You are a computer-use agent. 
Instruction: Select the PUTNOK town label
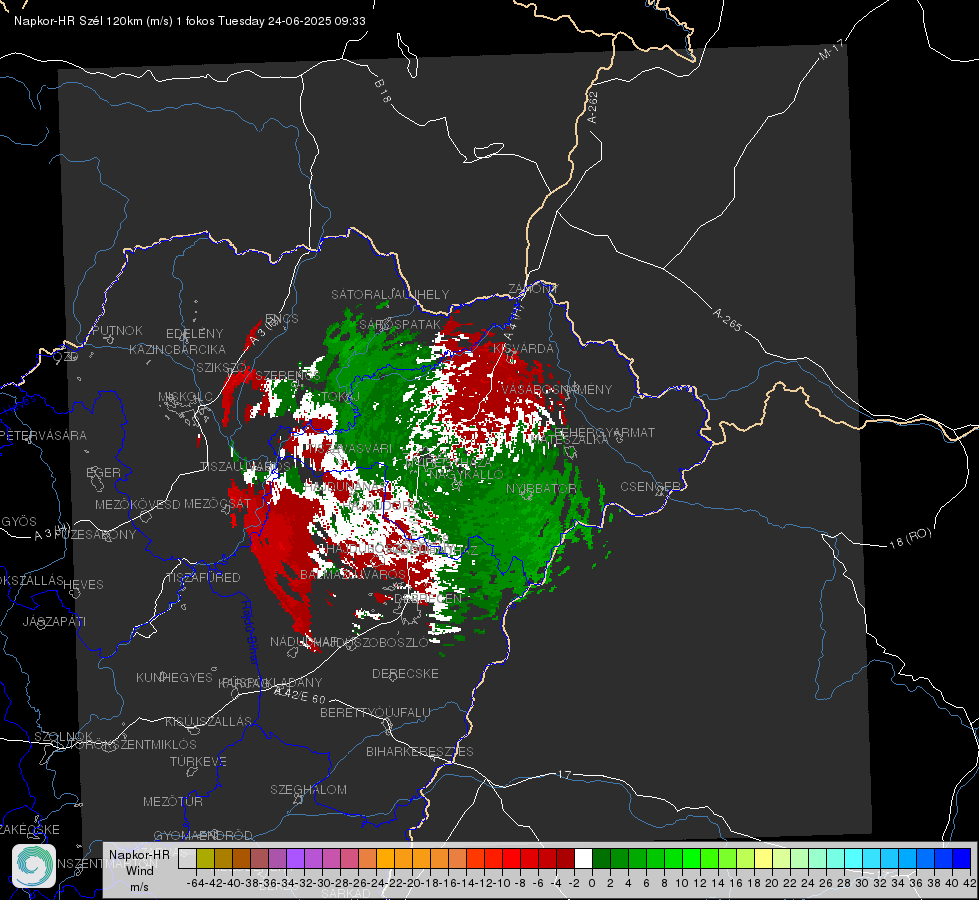tap(117, 330)
